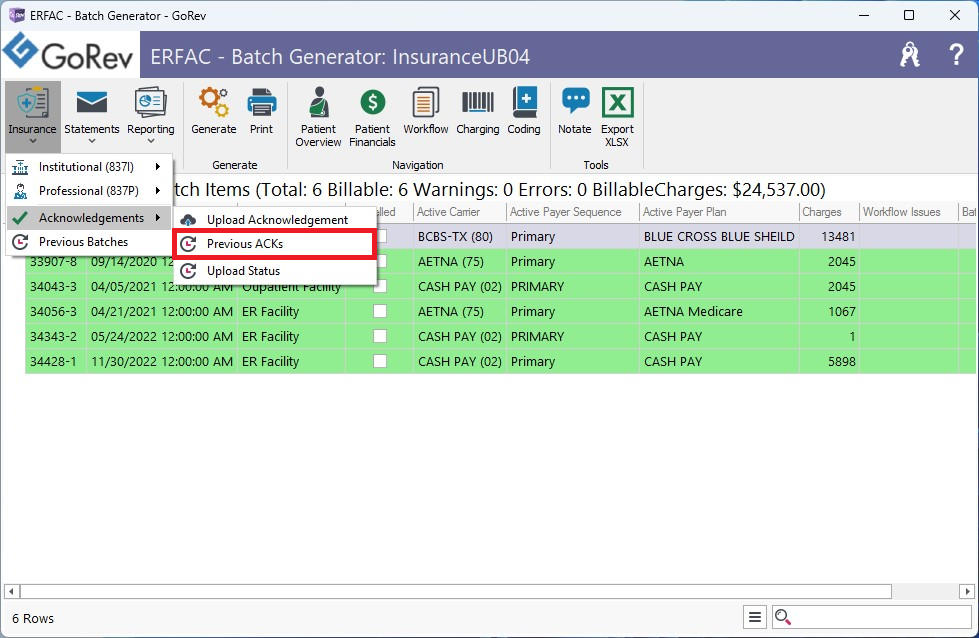Open the Statements envelope icon
The height and width of the screenshot is (638, 979).
[91, 102]
